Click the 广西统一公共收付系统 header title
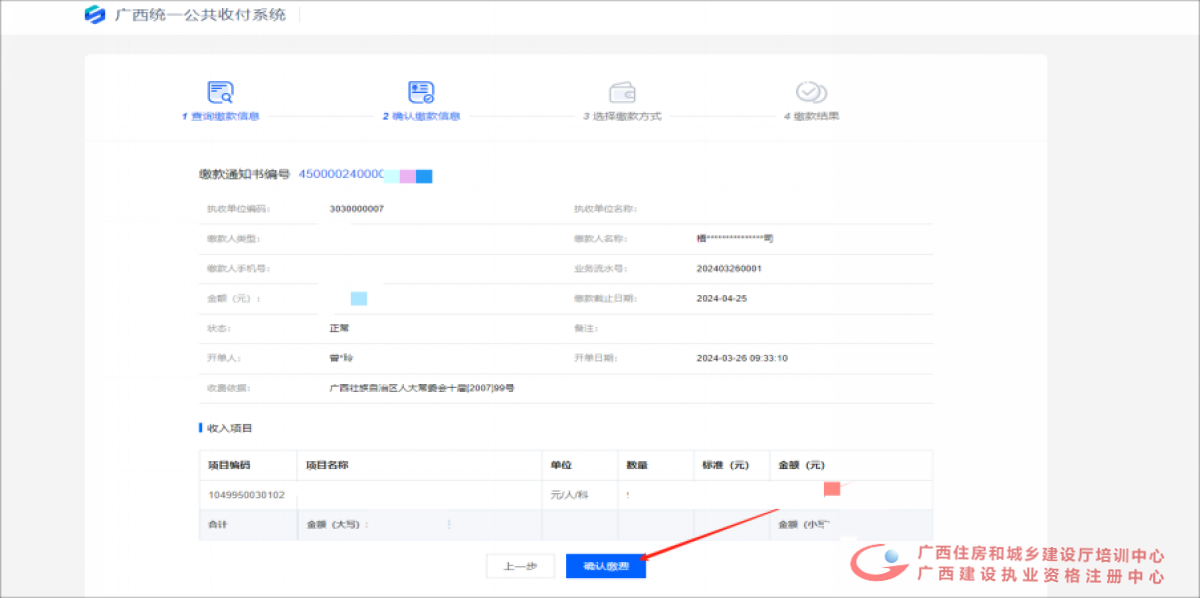 200,15
